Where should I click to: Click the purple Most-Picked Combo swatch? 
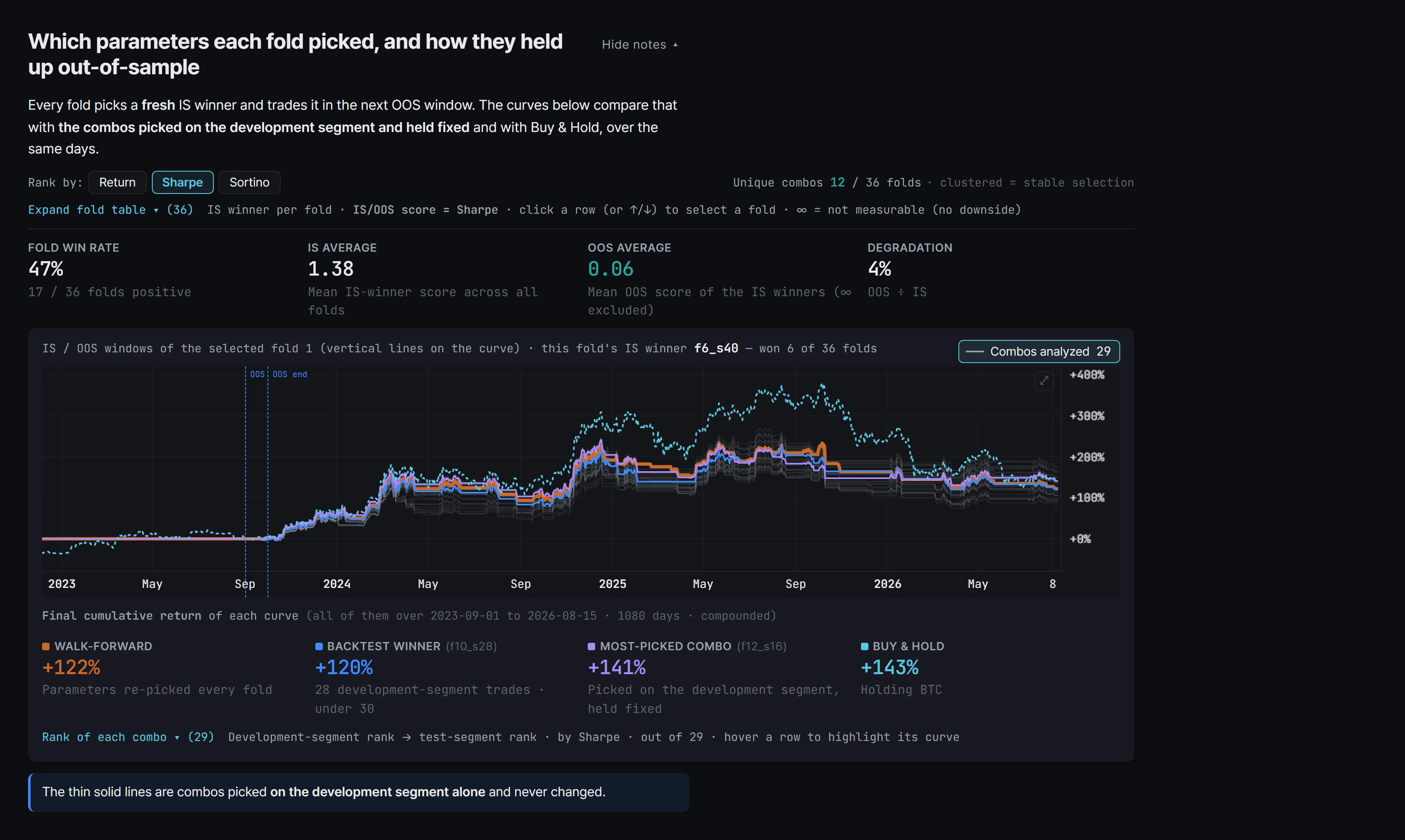click(x=591, y=647)
